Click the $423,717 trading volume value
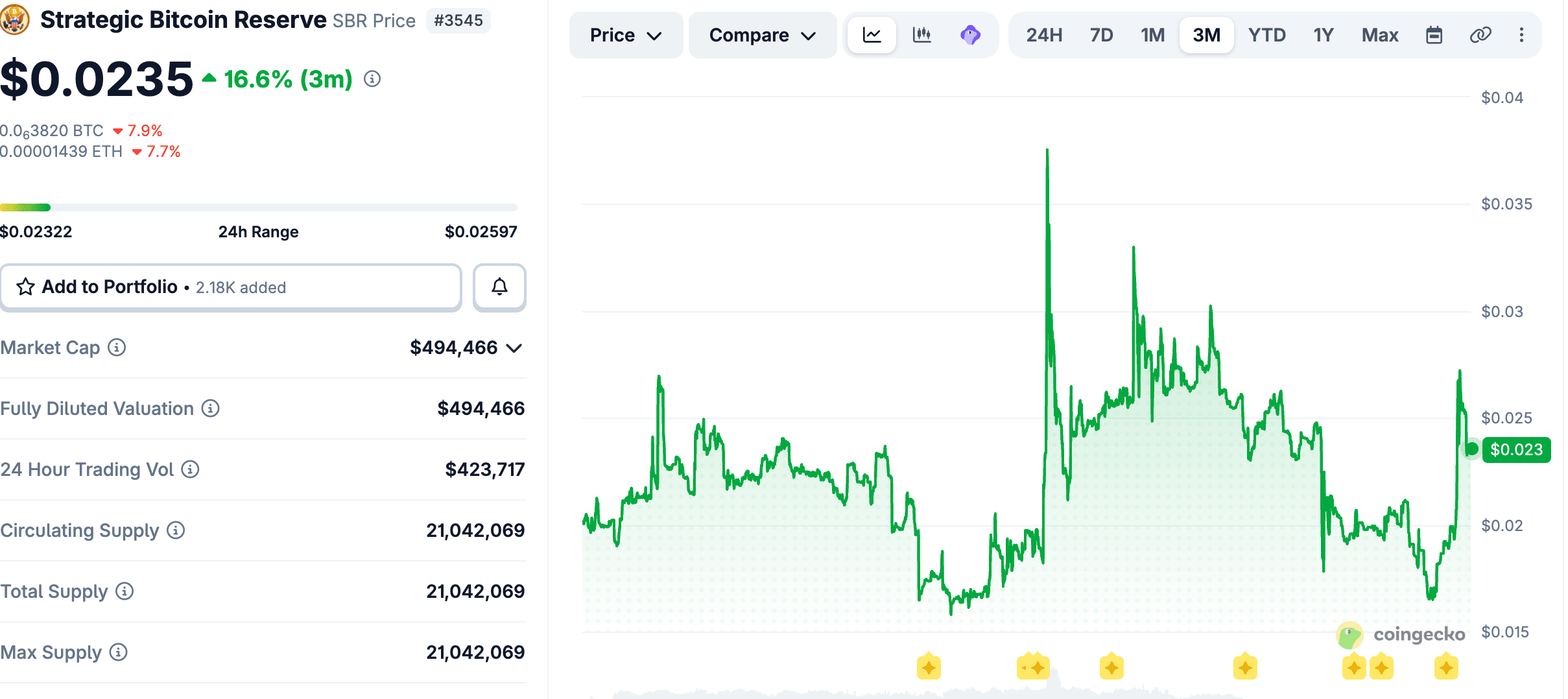This screenshot has width=1568, height=699. point(485,469)
